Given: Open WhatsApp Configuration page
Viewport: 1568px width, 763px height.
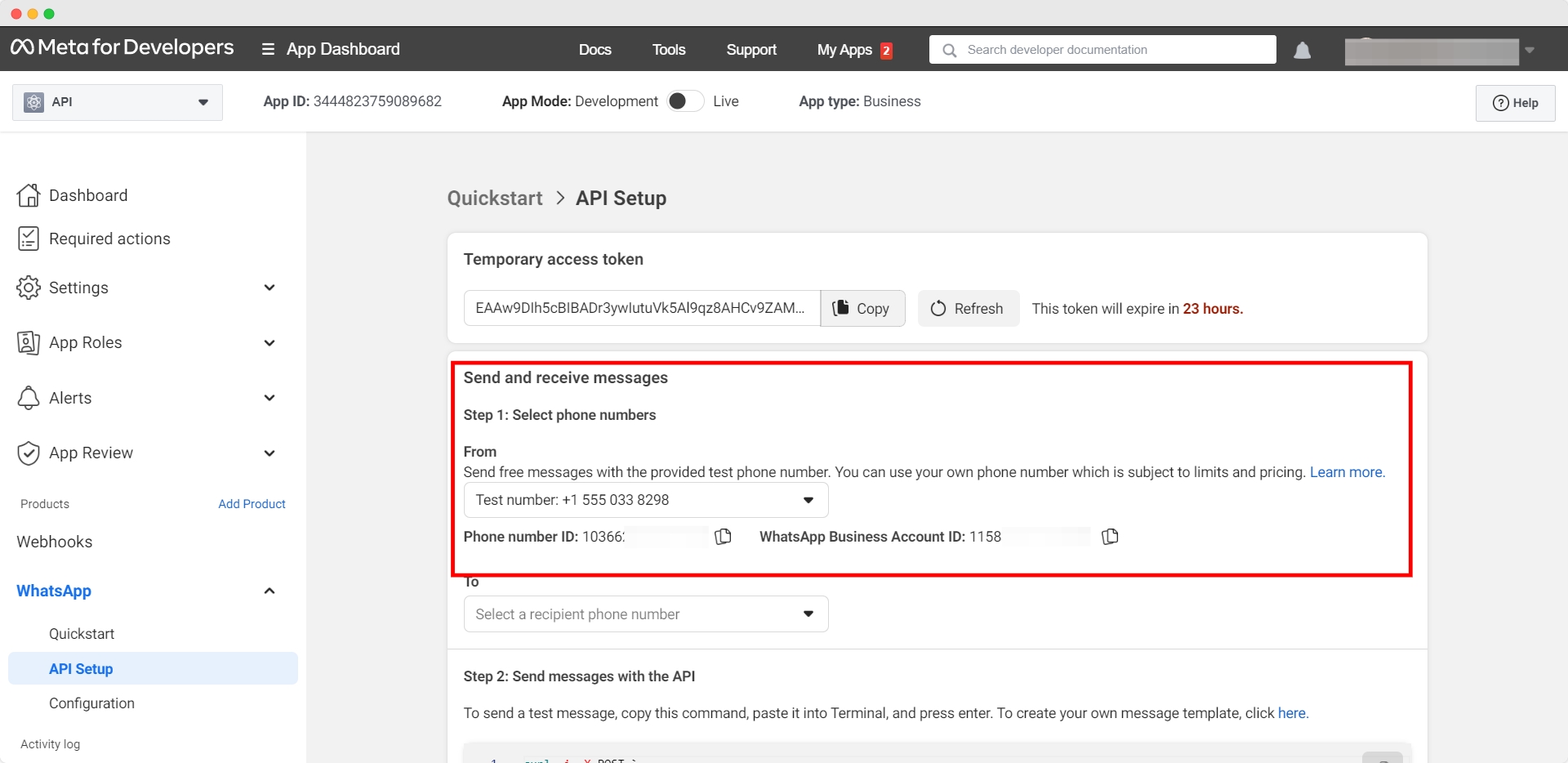Looking at the screenshot, I should pyautogui.click(x=91, y=703).
